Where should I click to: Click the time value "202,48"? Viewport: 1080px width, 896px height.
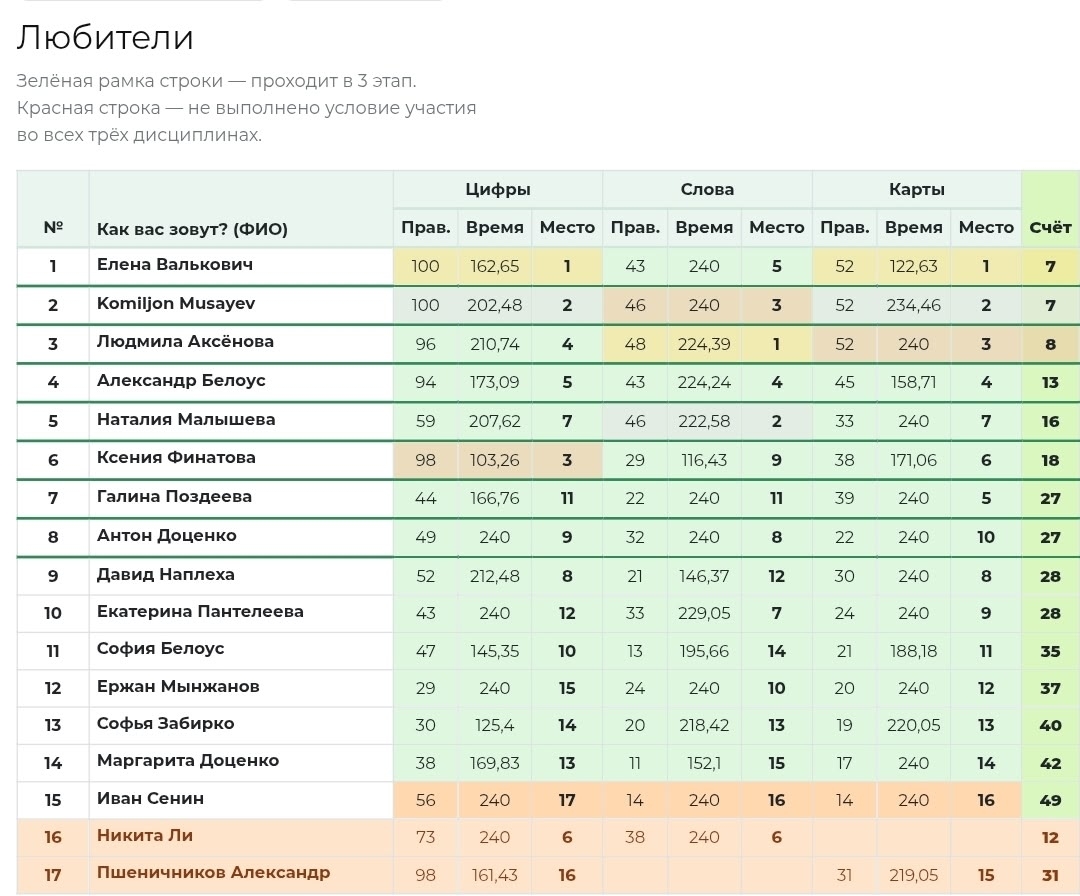pyautogui.click(x=495, y=305)
